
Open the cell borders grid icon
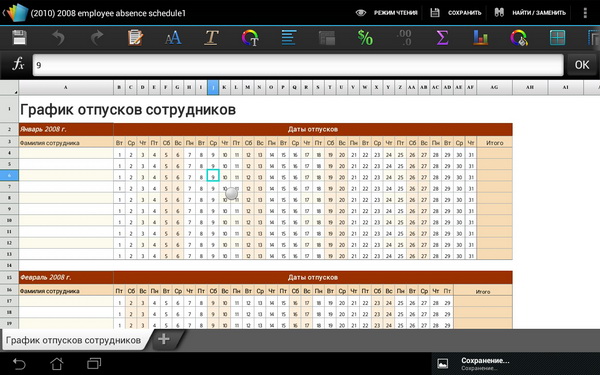557,38
